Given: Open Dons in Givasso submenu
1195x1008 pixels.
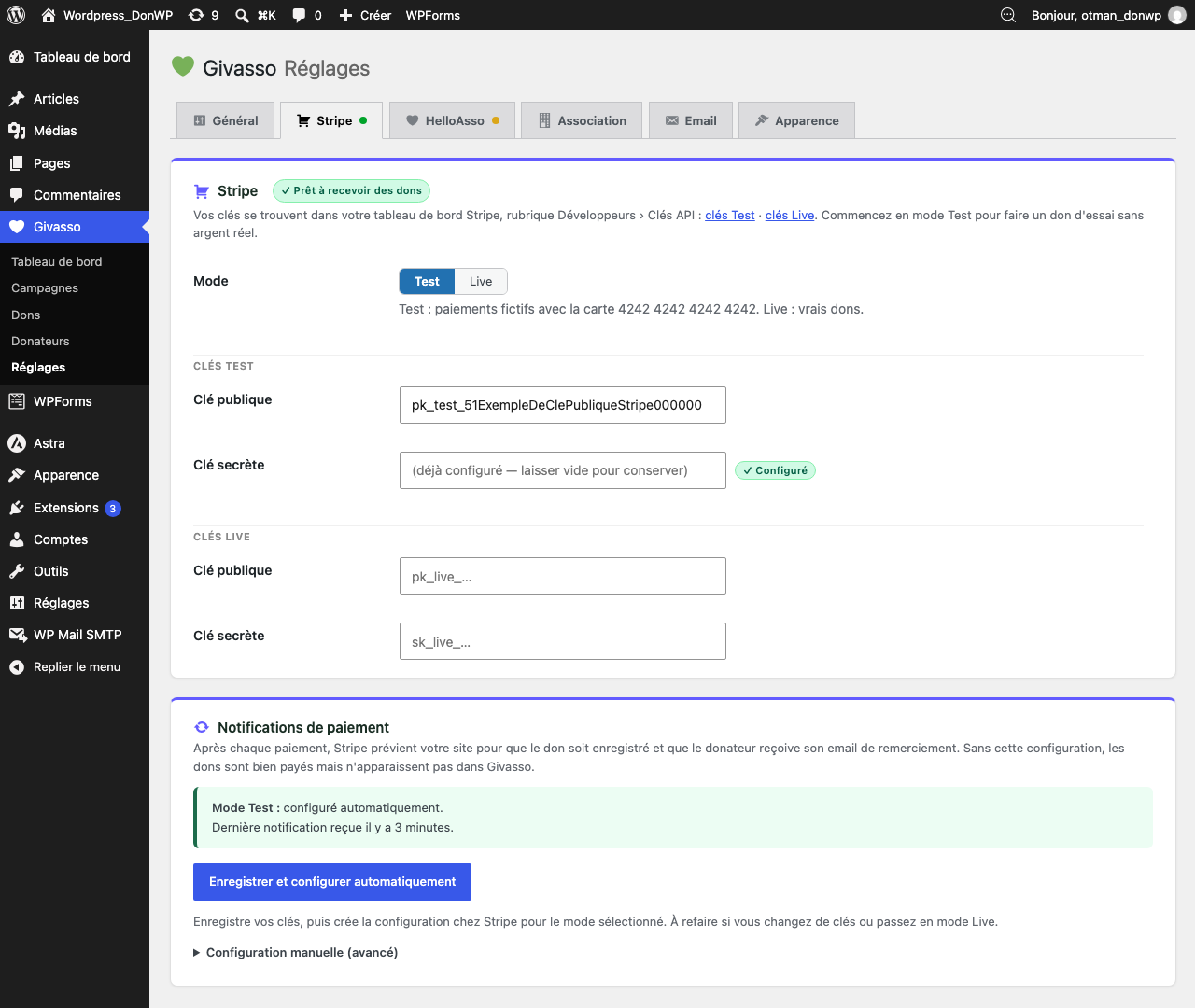Looking at the screenshot, I should tap(25, 315).
